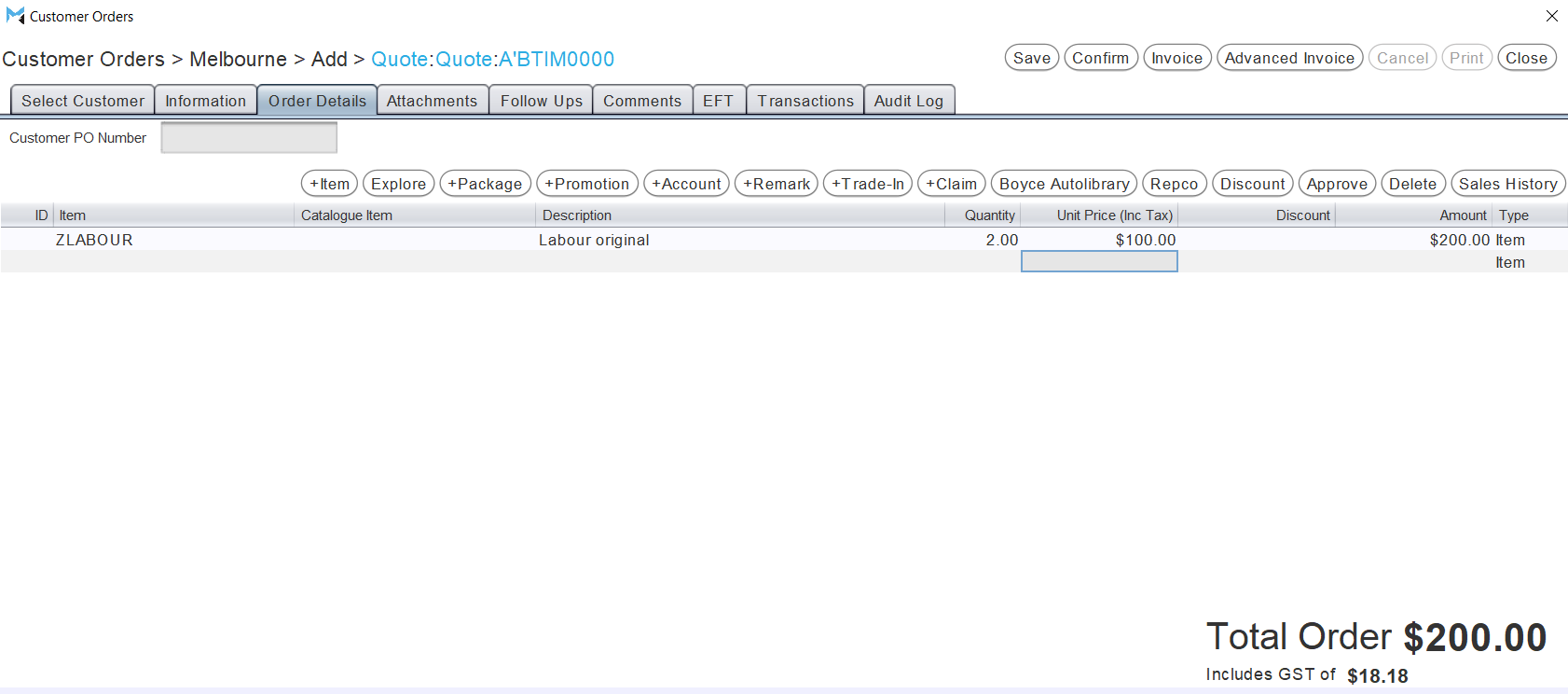1568x694 pixels.
Task: Click the Amount column header
Action: click(1414, 215)
